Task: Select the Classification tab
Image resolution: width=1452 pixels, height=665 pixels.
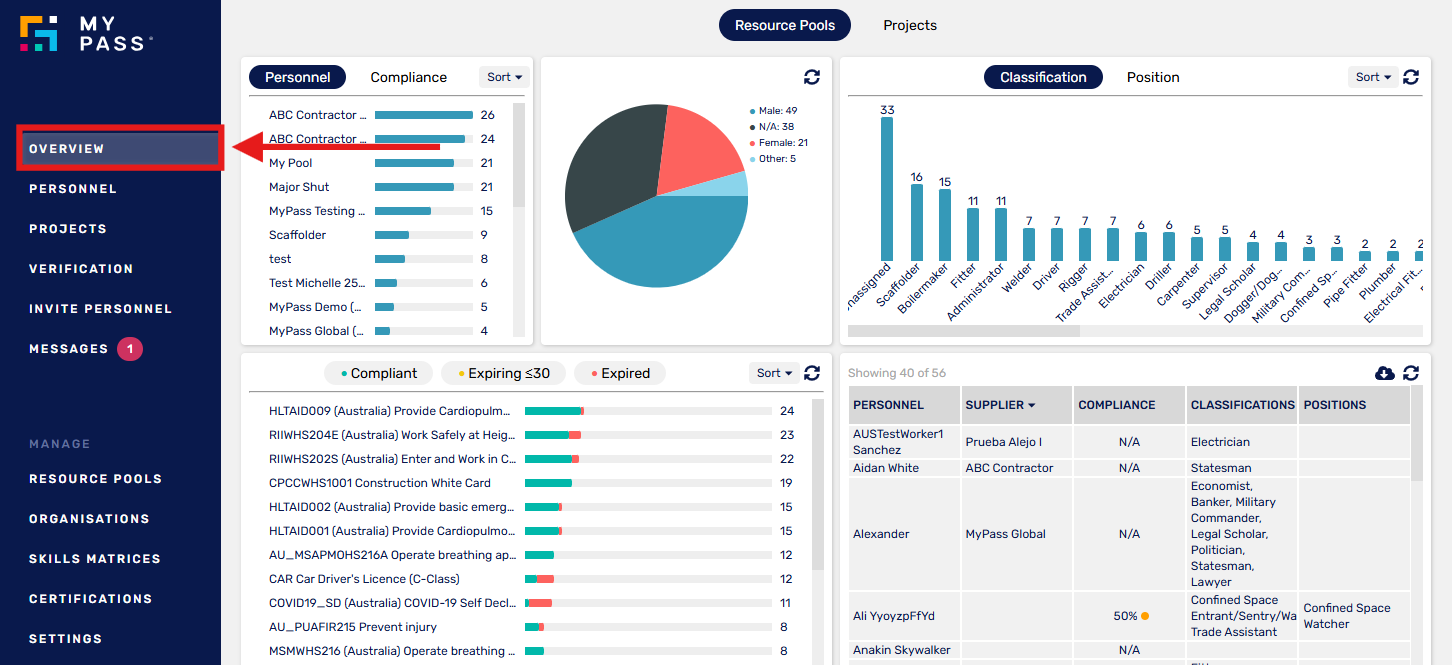Action: 1043,77
